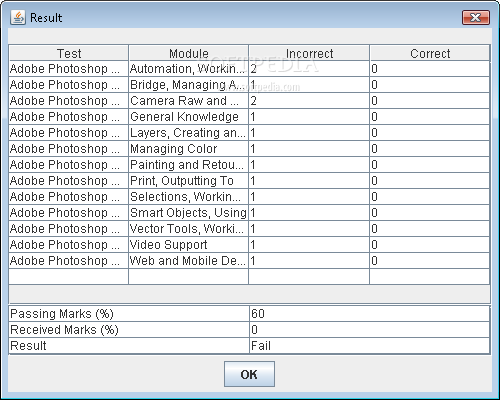This screenshot has width=500, height=400.
Task: Select the General Knowledge module cell
Action: pyautogui.click(x=189, y=117)
